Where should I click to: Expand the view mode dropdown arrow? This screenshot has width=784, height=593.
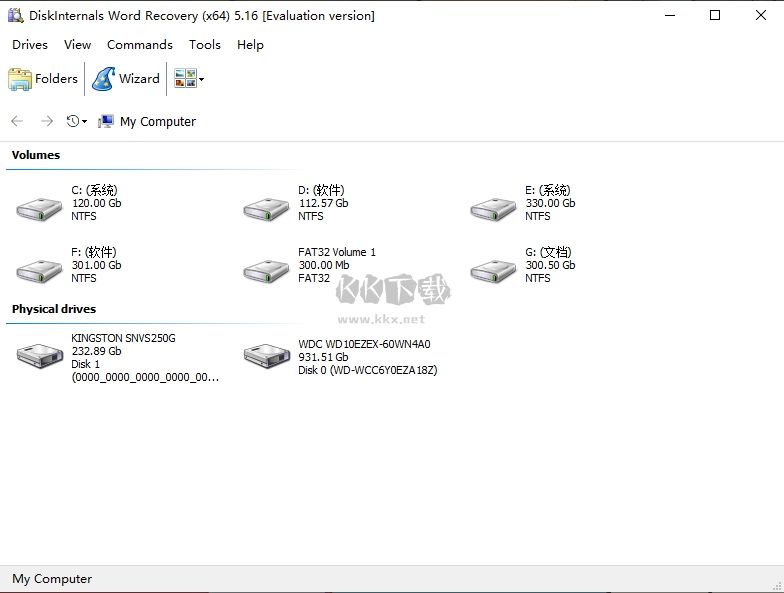tap(202, 79)
